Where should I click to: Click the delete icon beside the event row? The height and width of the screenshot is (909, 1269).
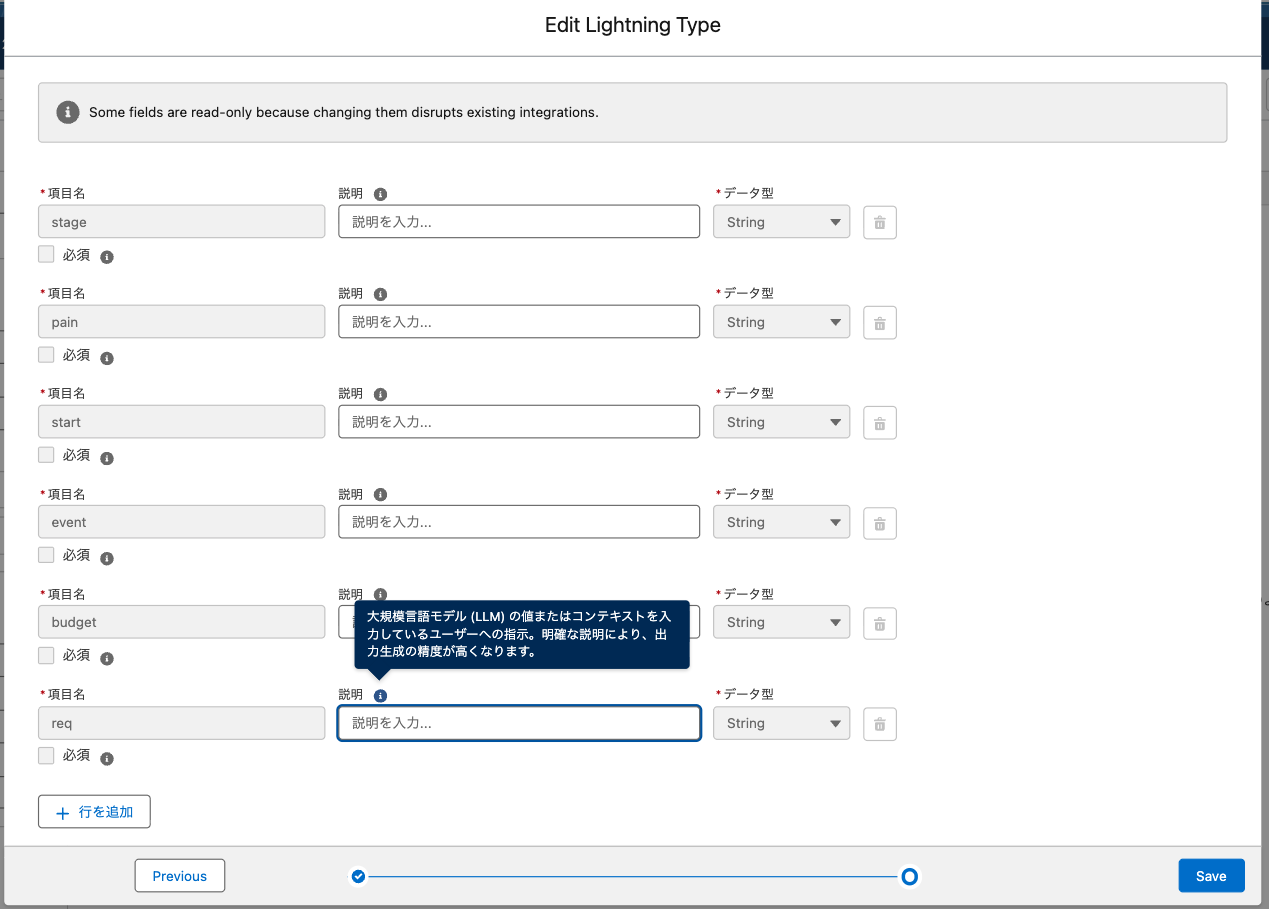(x=880, y=523)
